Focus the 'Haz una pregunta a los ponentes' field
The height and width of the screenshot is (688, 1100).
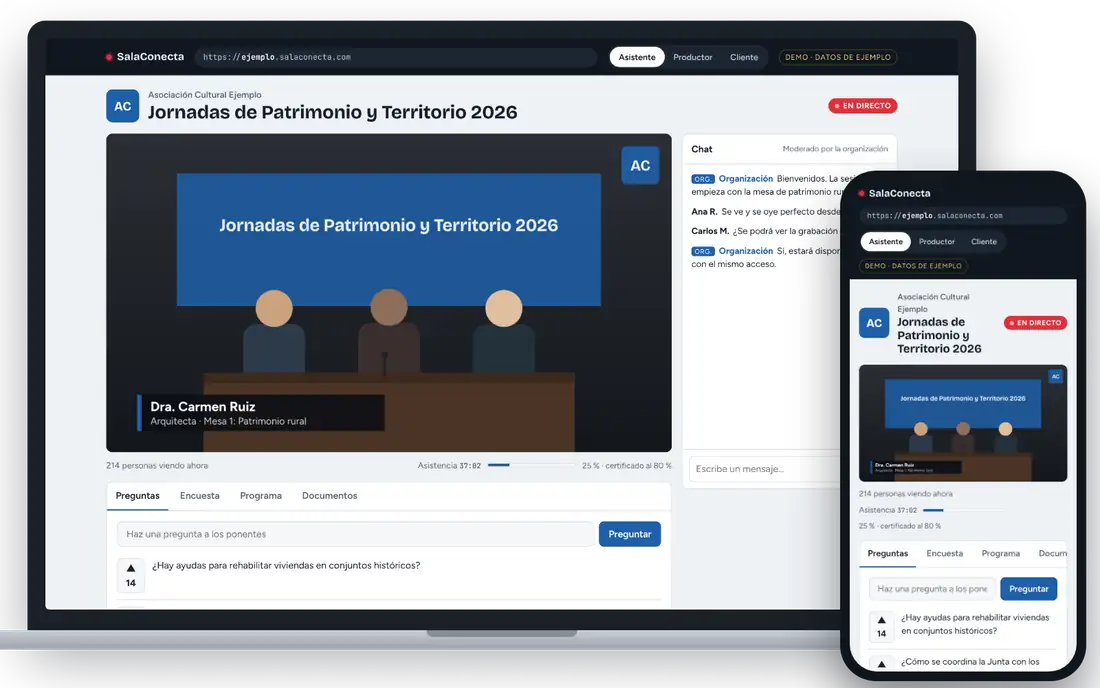[x=355, y=534]
